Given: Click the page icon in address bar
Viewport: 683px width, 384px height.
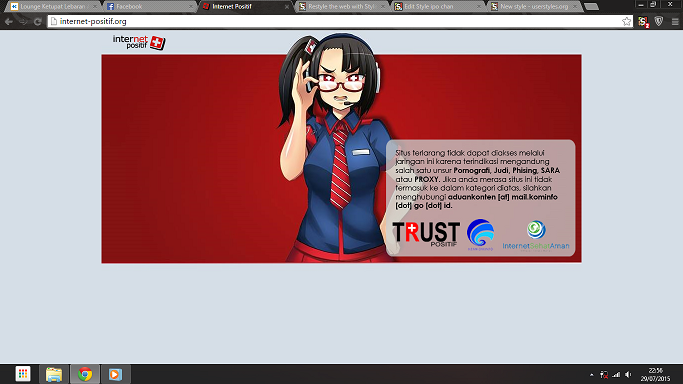Looking at the screenshot, I should coord(54,21).
